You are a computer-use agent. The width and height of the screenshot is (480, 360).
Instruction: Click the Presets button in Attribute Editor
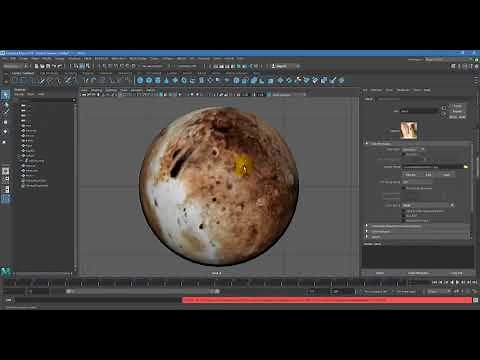click(457, 111)
